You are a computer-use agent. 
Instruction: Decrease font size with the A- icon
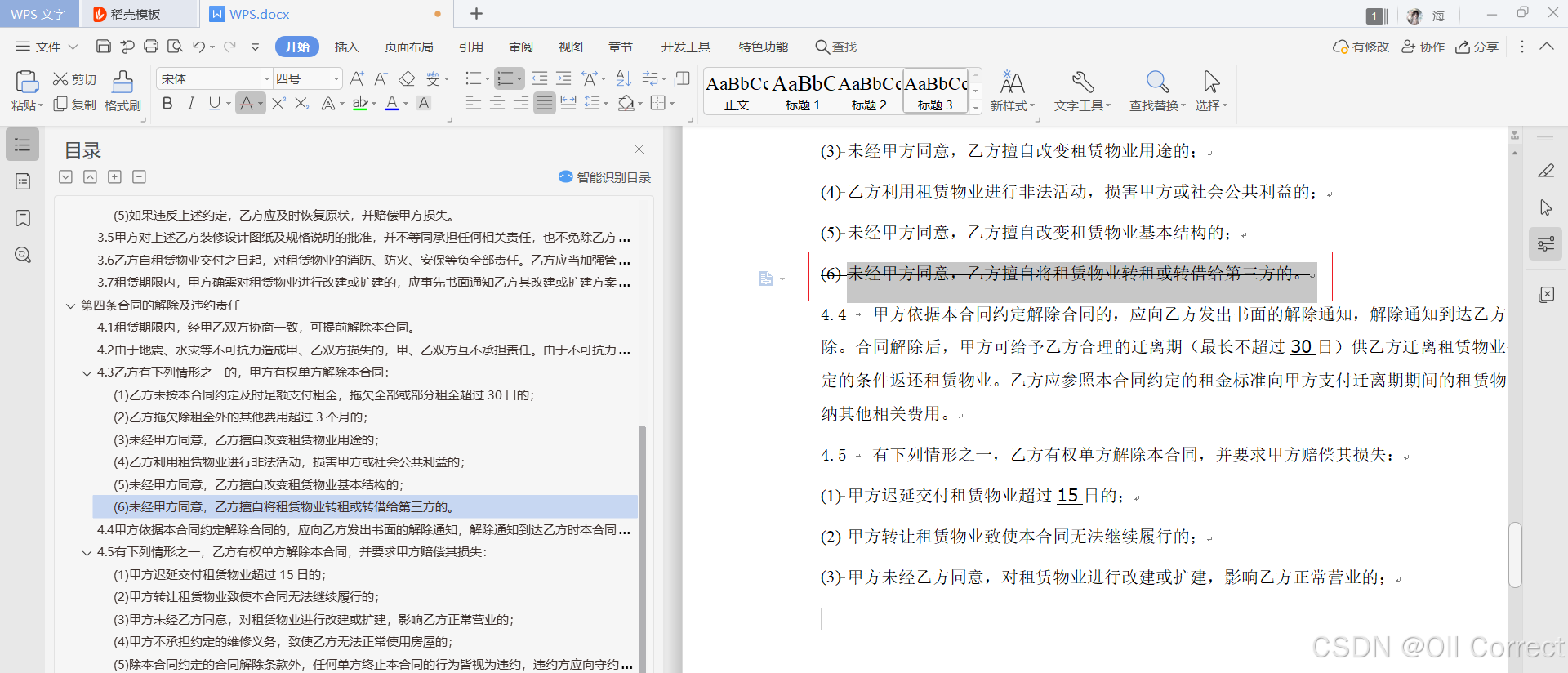click(381, 78)
